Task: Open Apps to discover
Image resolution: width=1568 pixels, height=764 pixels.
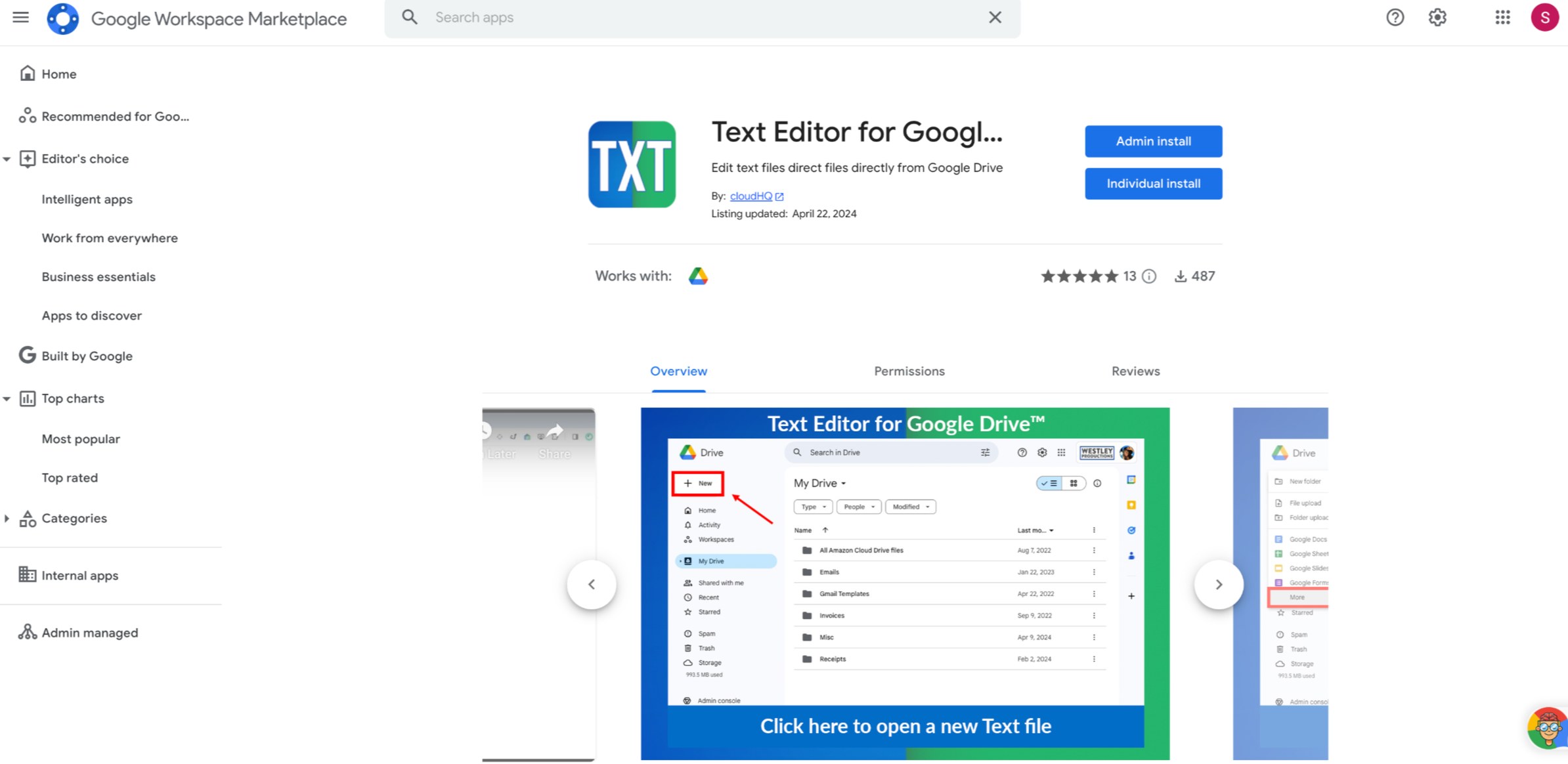Action: pos(91,316)
